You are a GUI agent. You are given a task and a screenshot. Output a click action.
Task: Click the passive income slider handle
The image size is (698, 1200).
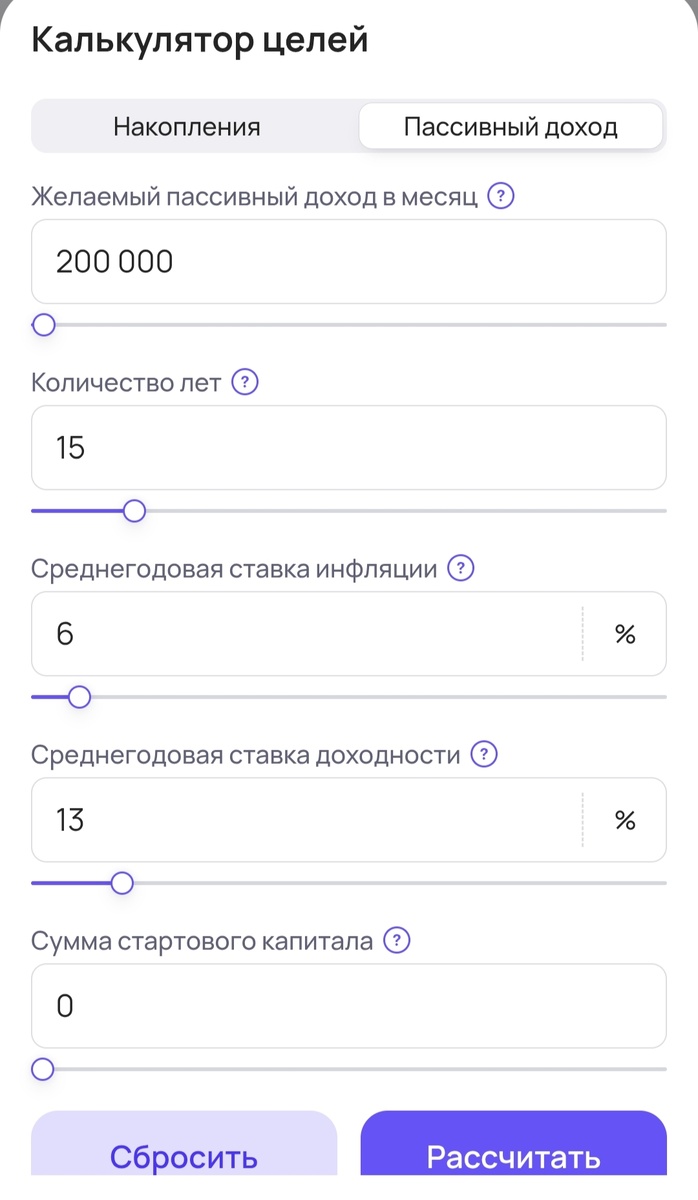tap(43, 324)
